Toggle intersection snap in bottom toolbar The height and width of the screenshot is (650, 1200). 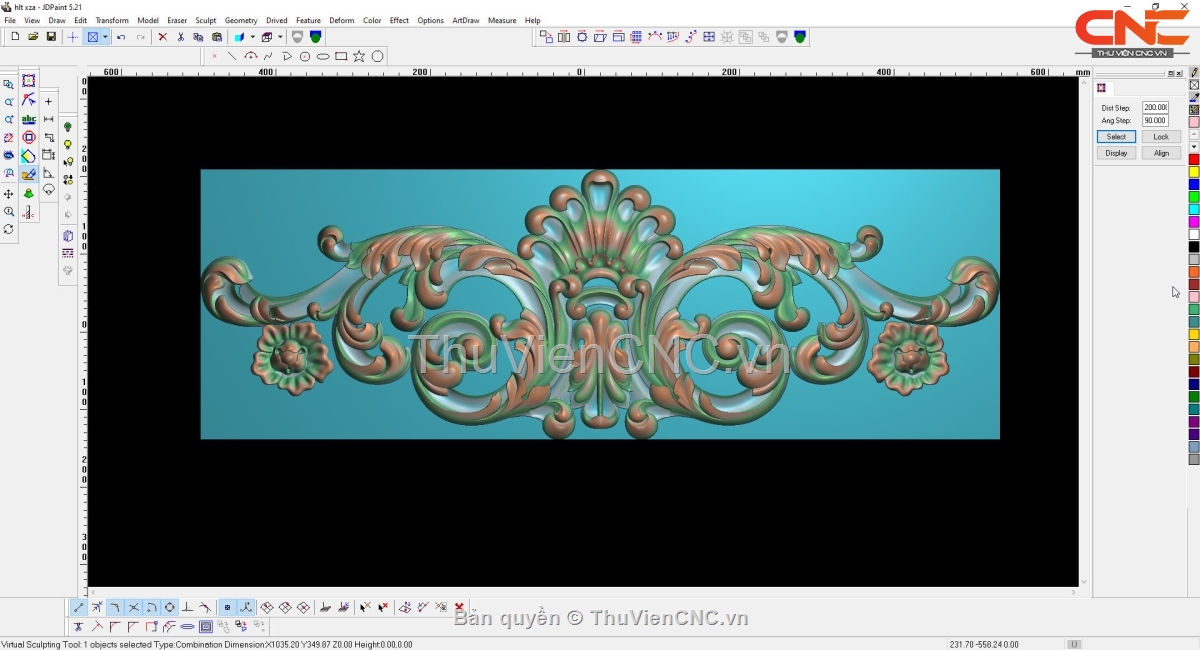coord(133,607)
